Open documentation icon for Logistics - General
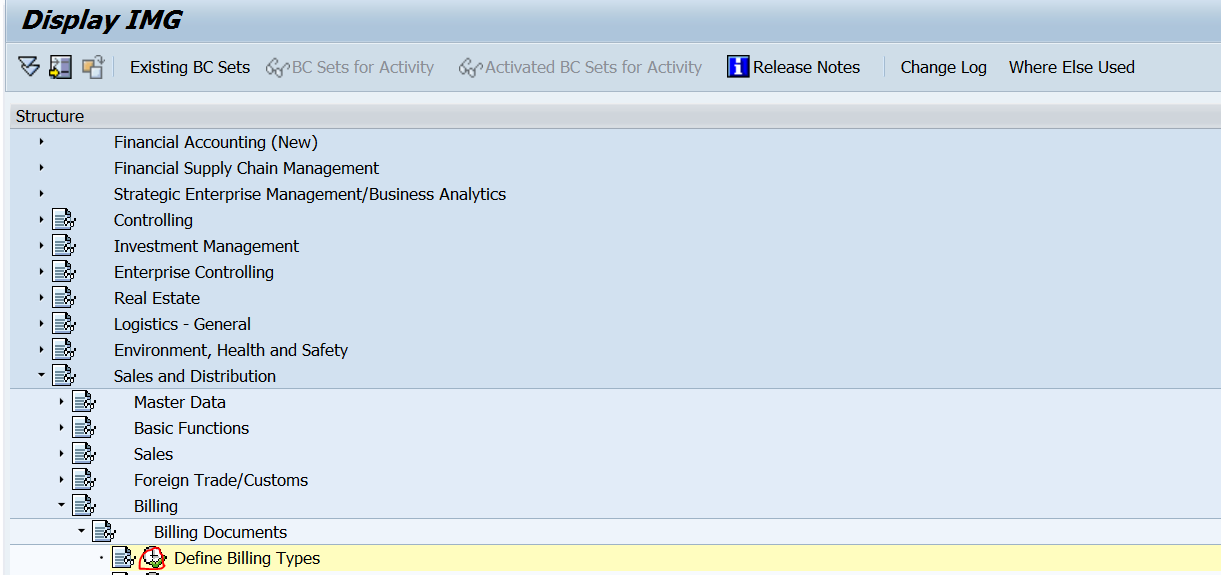Image resolution: width=1221 pixels, height=575 pixels. (64, 324)
